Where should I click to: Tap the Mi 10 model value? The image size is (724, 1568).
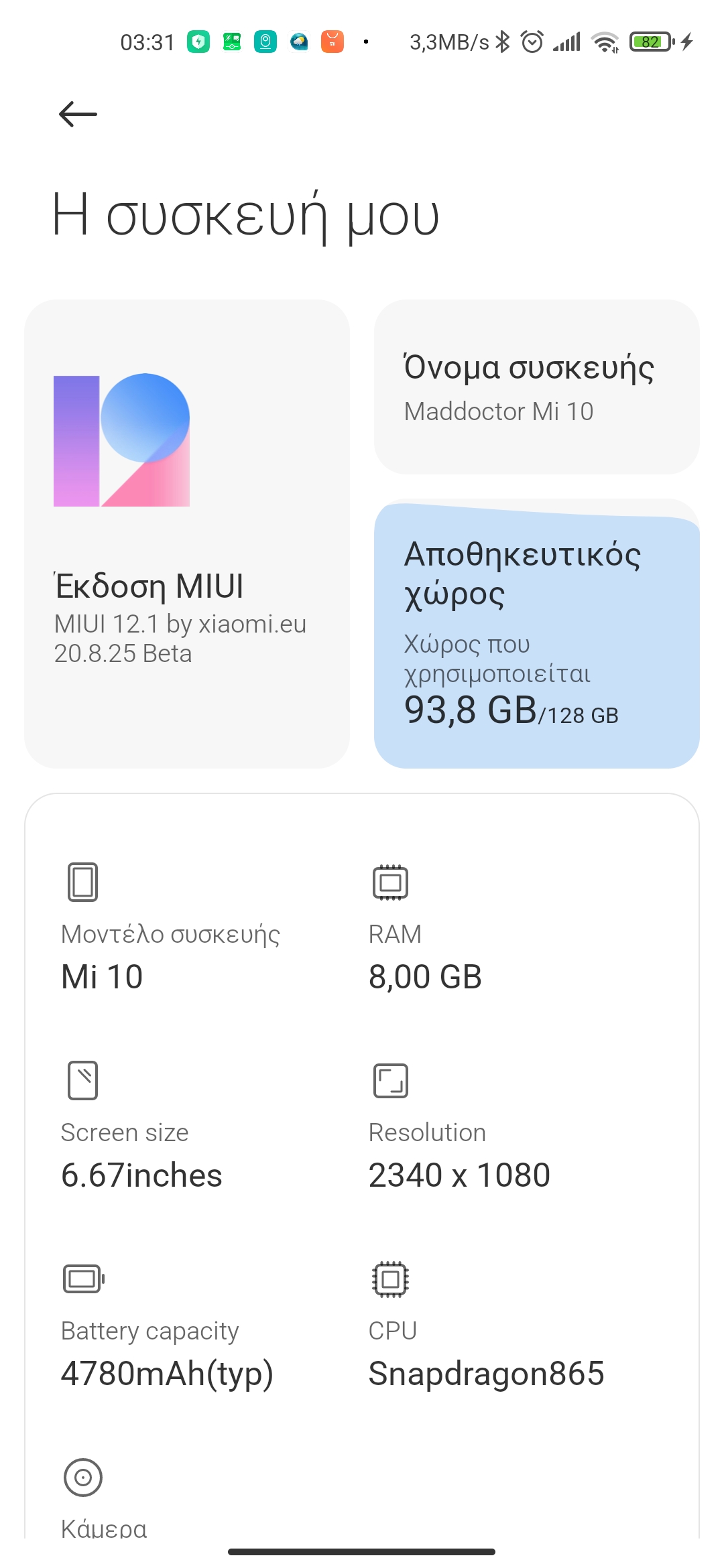tap(102, 977)
